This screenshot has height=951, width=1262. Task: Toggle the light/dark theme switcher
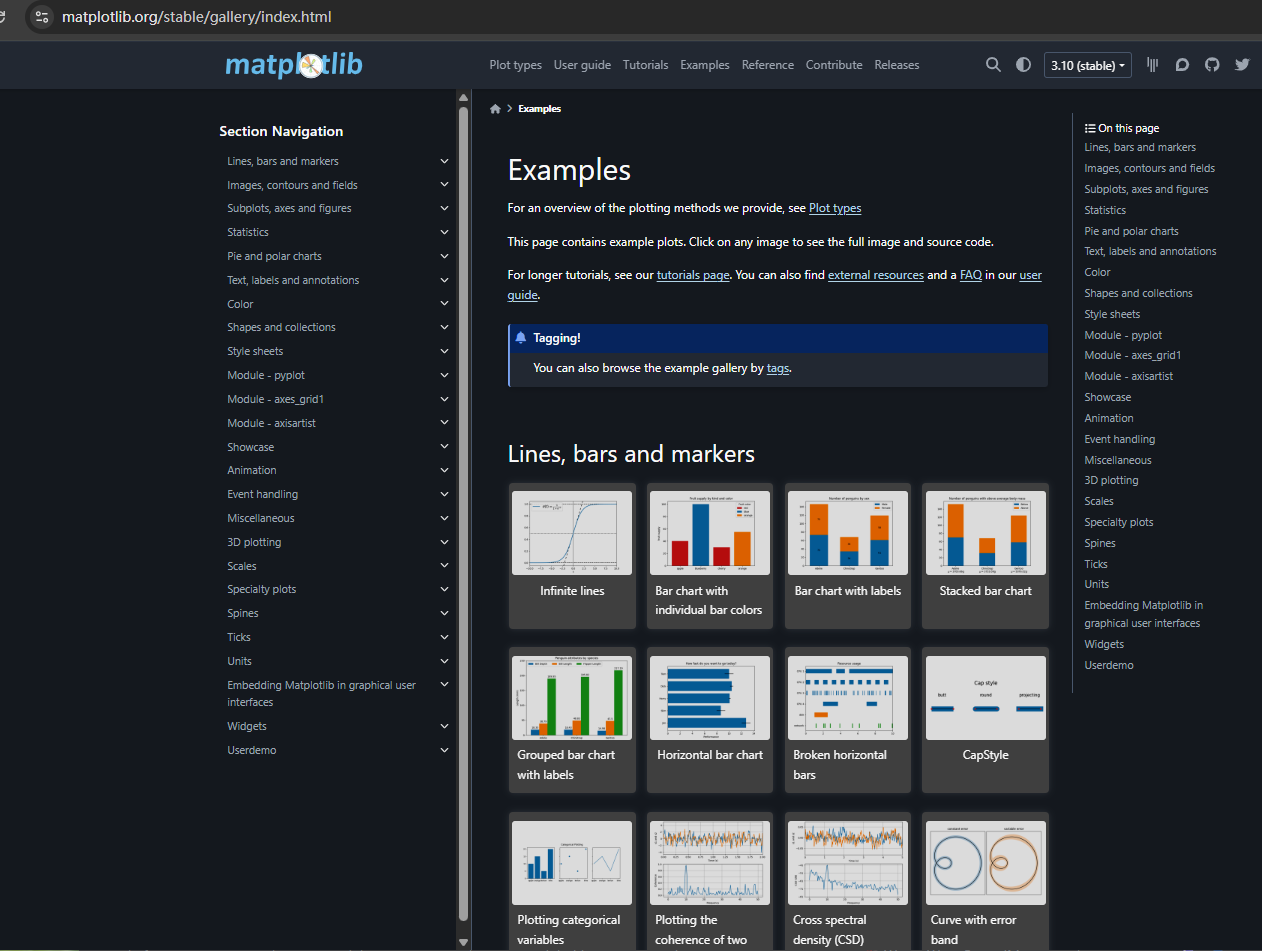click(x=1023, y=65)
